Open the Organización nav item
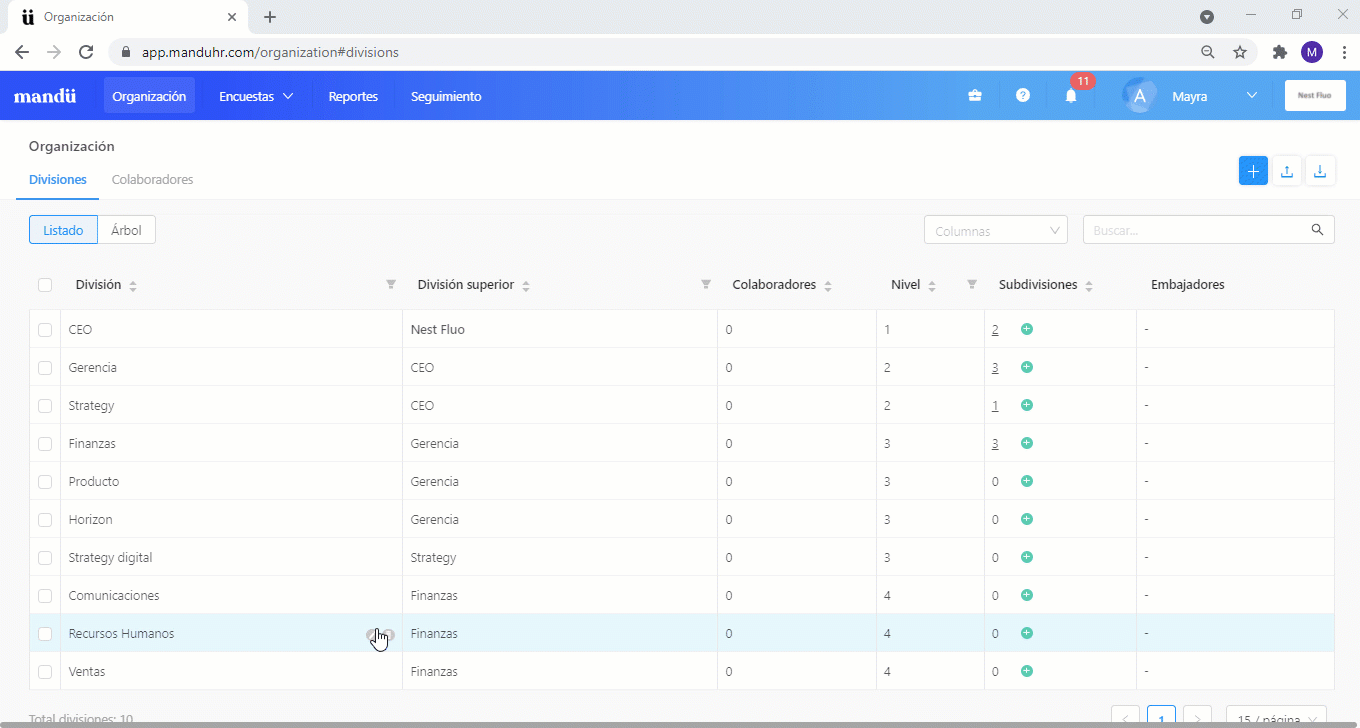This screenshot has width=1360, height=728. click(149, 96)
